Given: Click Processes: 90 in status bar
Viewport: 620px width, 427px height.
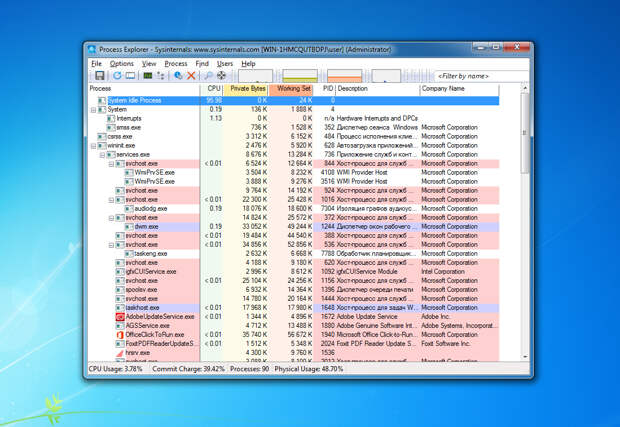Looking at the screenshot, I should (250, 369).
